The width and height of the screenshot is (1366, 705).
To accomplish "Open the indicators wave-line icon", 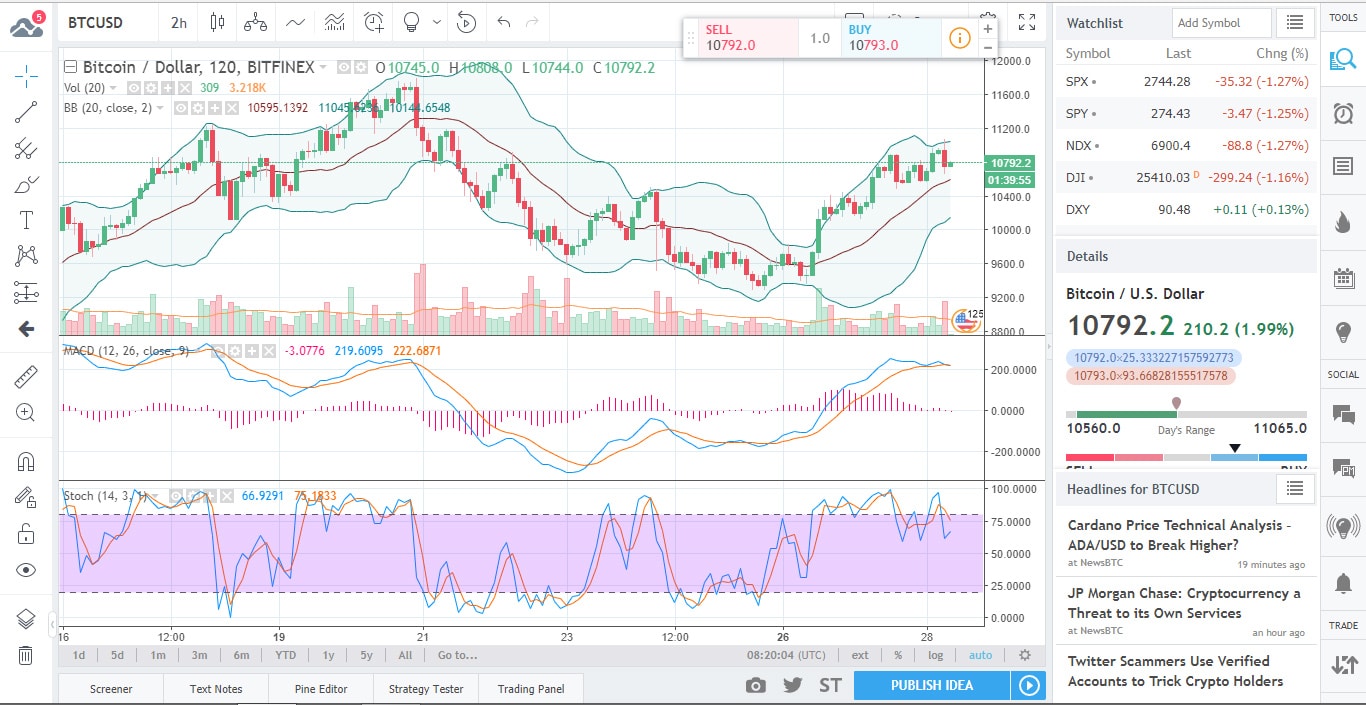I will coord(295,21).
